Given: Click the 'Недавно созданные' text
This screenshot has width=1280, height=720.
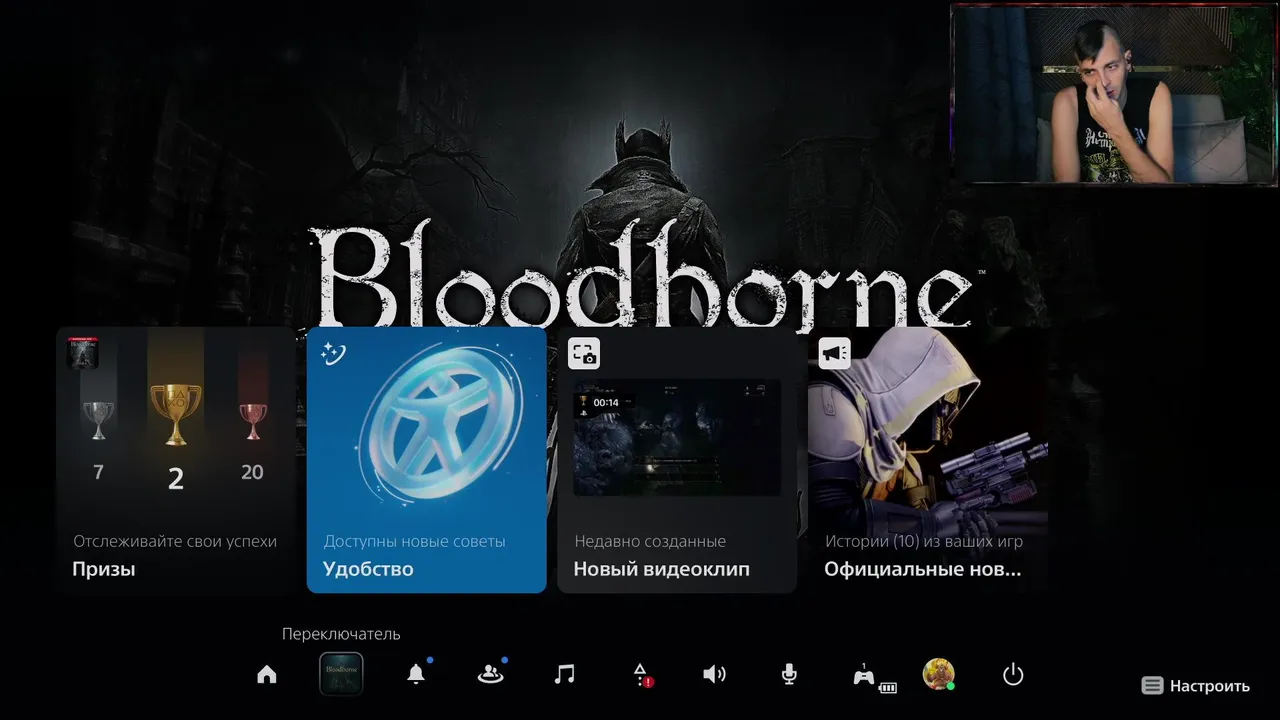Looking at the screenshot, I should click(650, 541).
